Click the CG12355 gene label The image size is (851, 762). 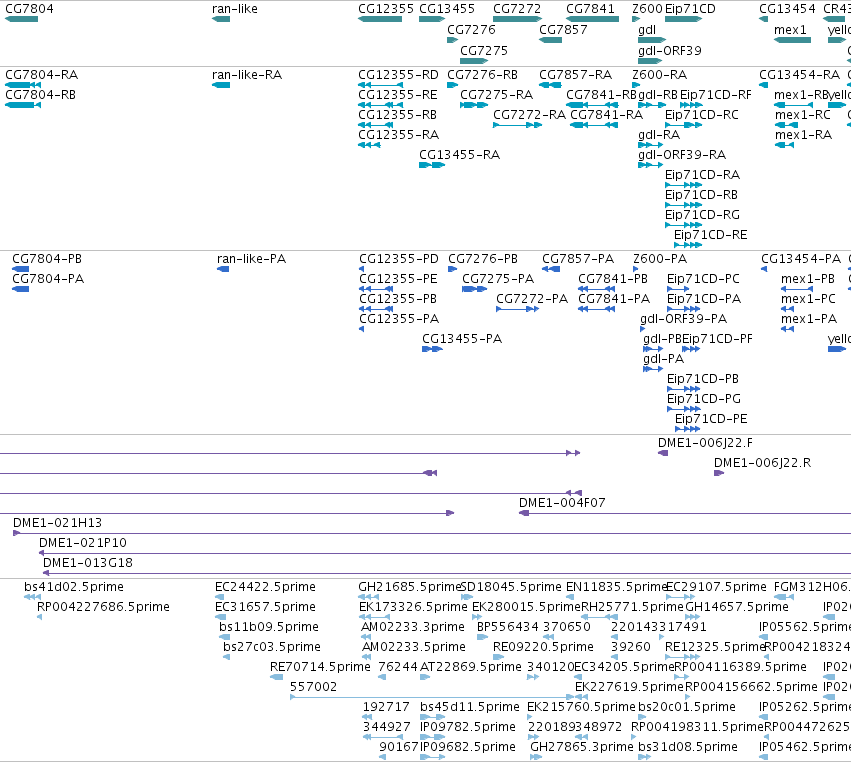click(386, 9)
